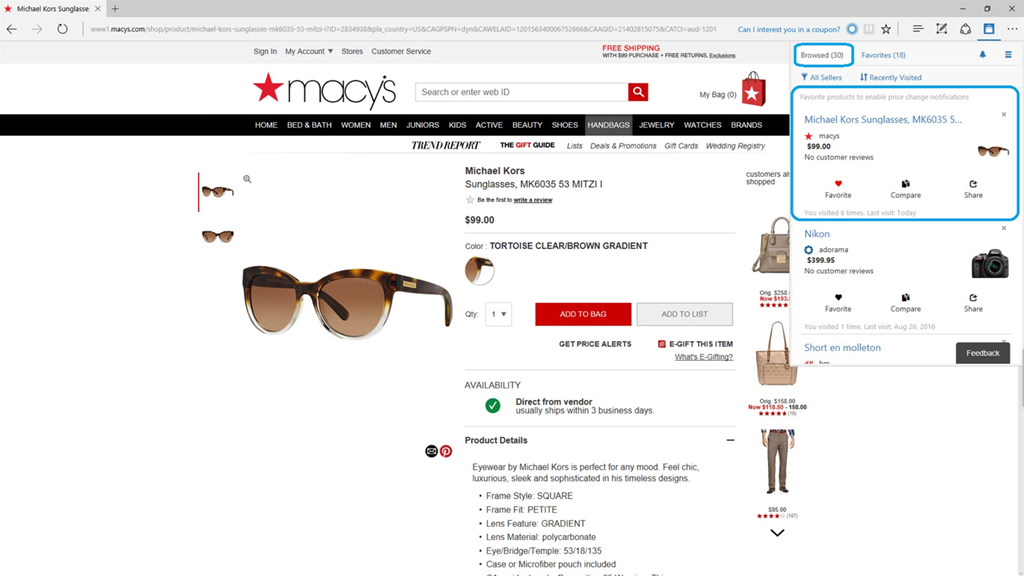This screenshot has width=1024, height=576.
Task: Toggle Favorite heart on Michael Kors Sunglasses
Action: [838, 184]
